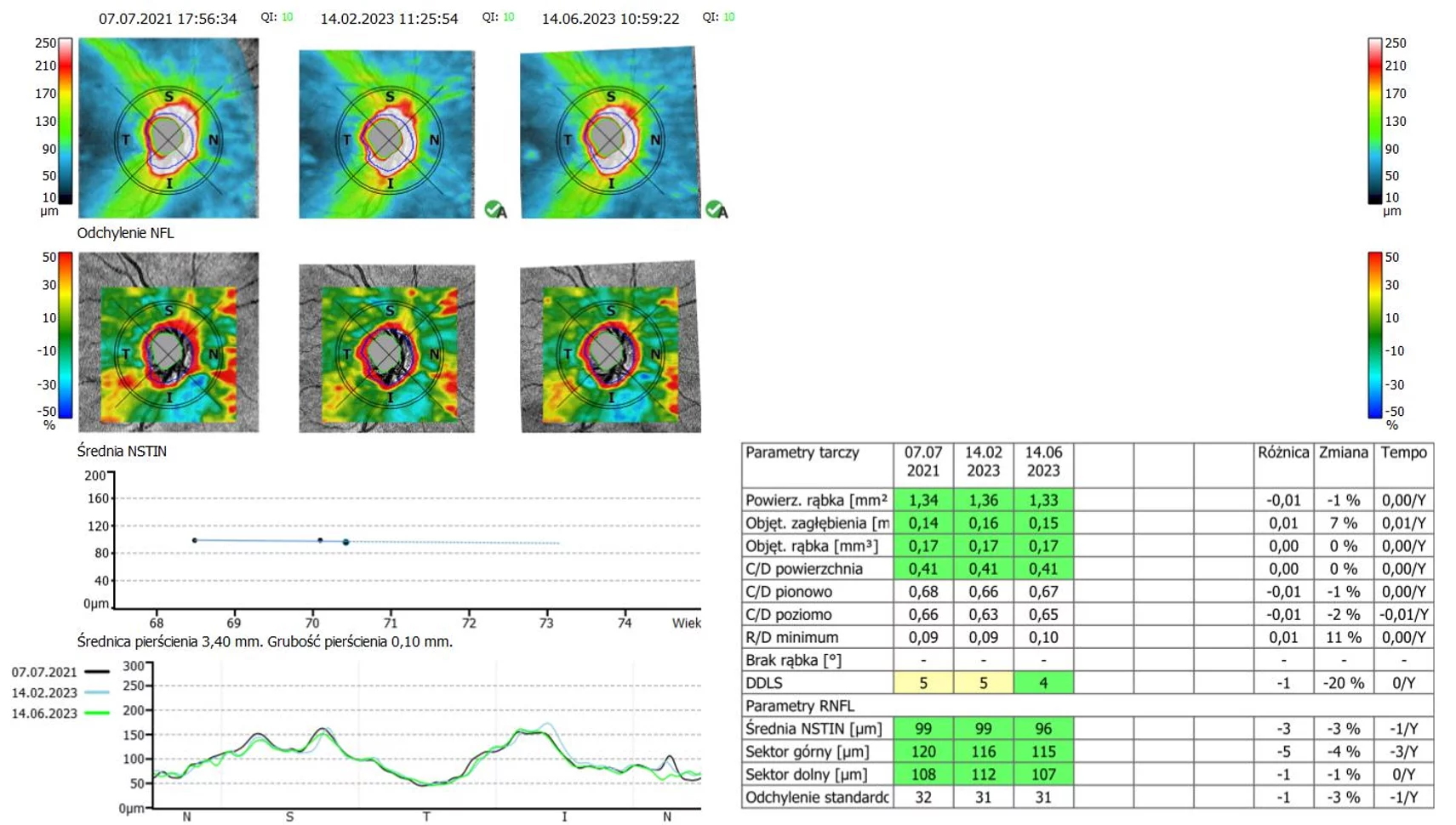This screenshot has width=1456, height=825.
Task: Click the QI value of the 07.07.2021 scan
Action: pos(287,17)
